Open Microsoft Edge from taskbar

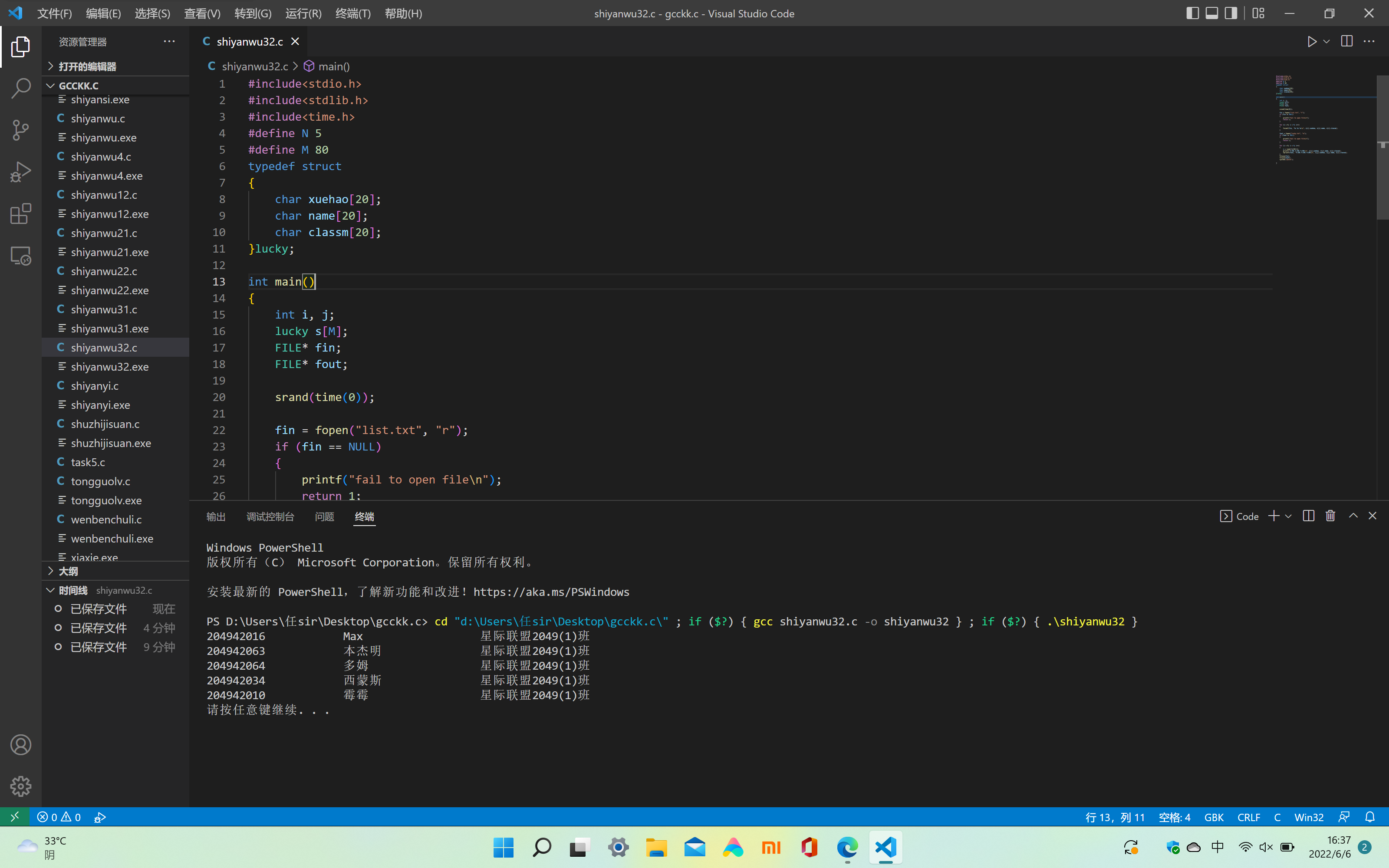[847, 847]
